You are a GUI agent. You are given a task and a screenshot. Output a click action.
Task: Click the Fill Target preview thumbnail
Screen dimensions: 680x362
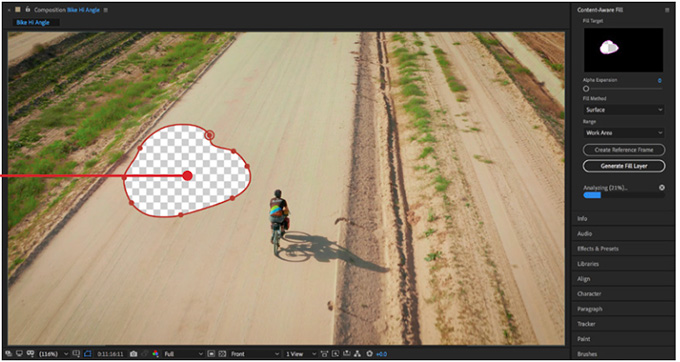point(623,50)
